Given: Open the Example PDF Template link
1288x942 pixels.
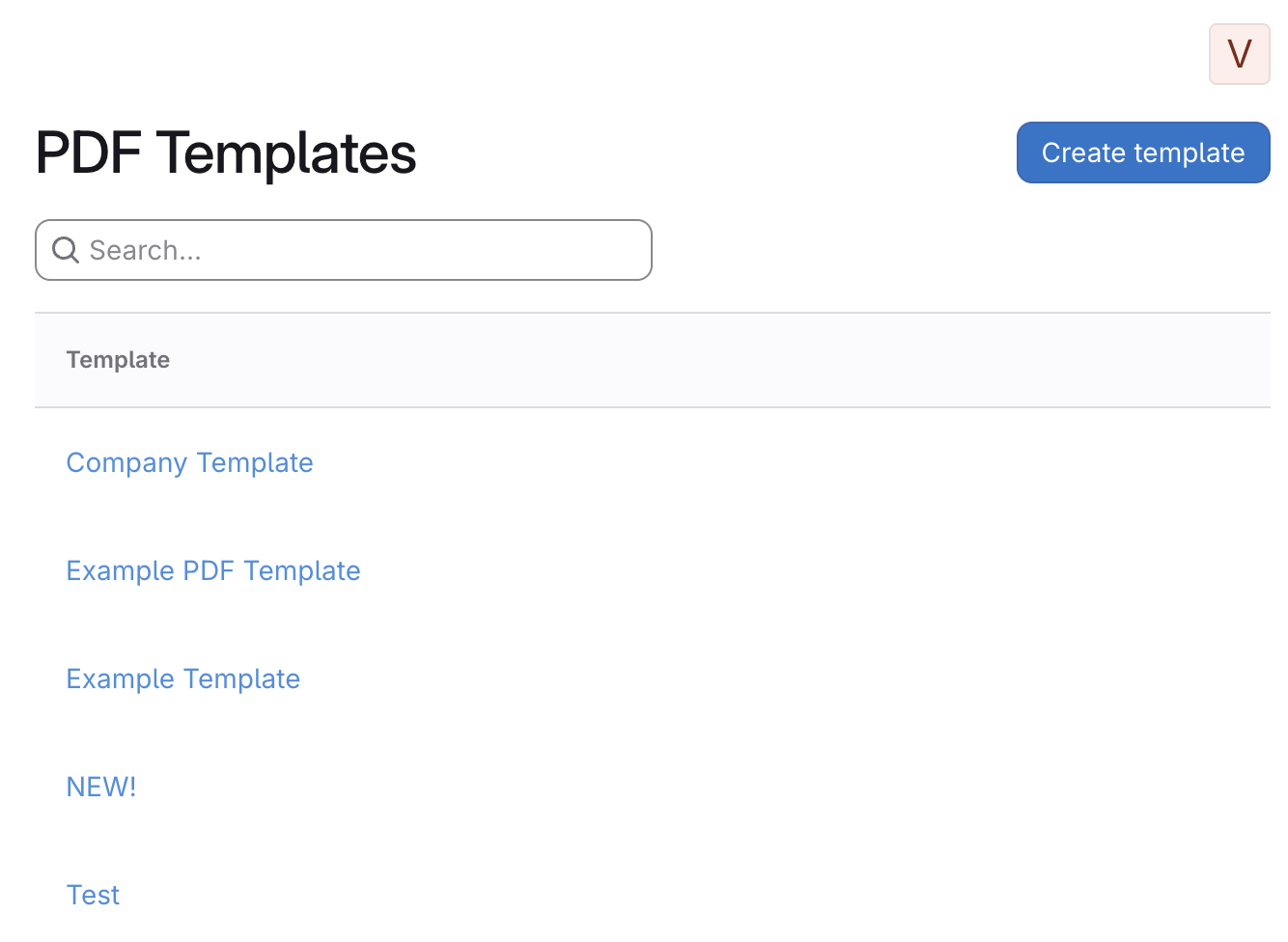Looking at the screenshot, I should [x=212, y=571].
